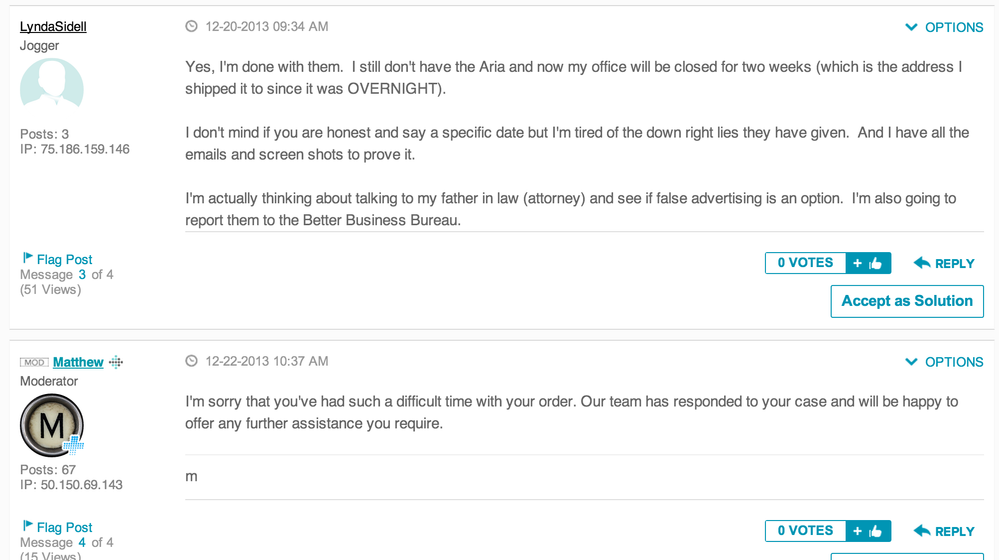Image resolution: width=999 pixels, height=560 pixels.
Task: Reply to Matthew's moderator message
Action: tap(944, 531)
